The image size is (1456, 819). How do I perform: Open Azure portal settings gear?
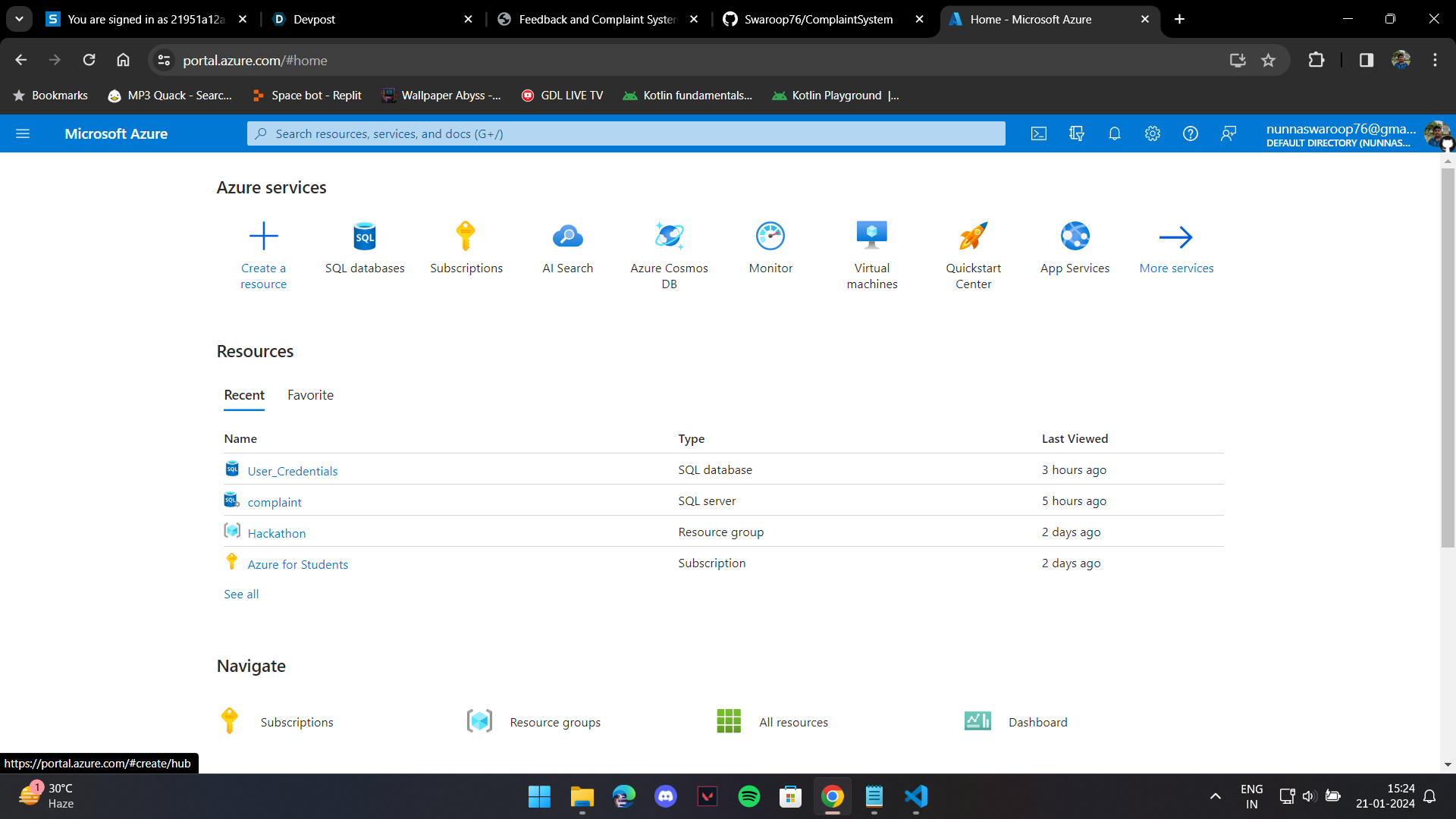[x=1152, y=133]
